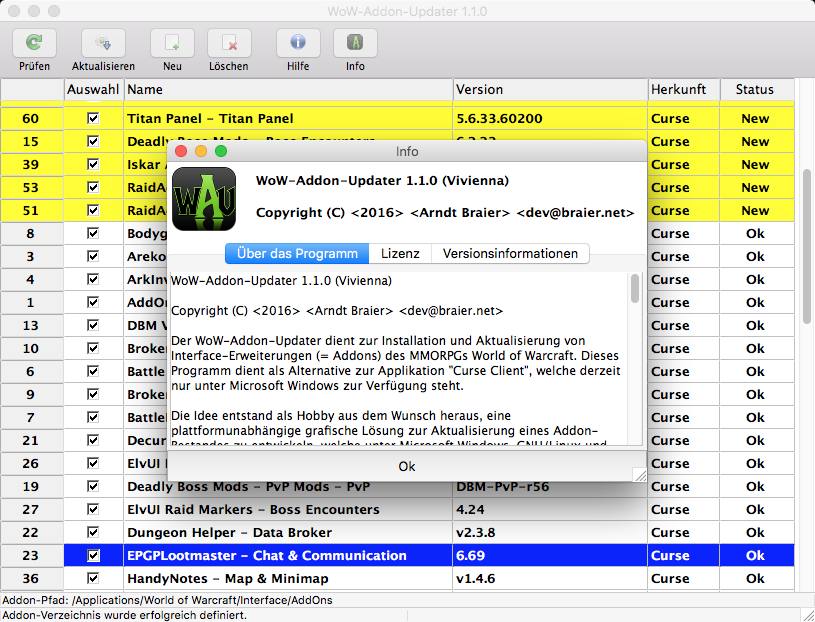Click the 6.69 version cell
Image resolution: width=815 pixels, height=622 pixels.
550,555
